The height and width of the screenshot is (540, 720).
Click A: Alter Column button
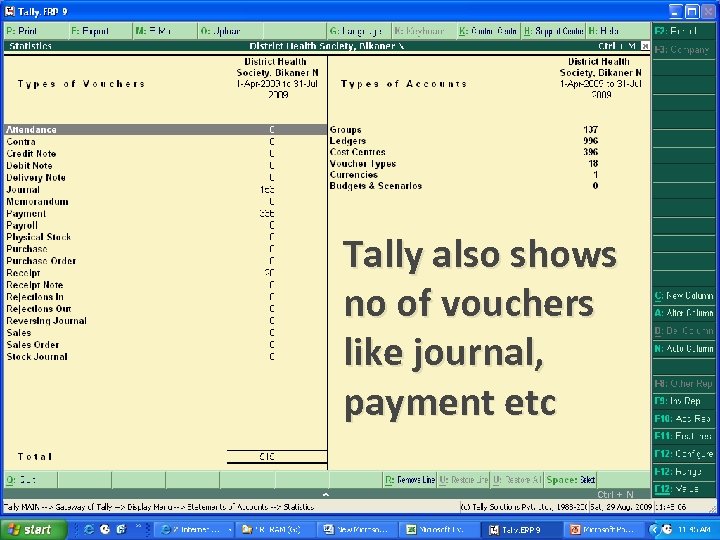(684, 313)
